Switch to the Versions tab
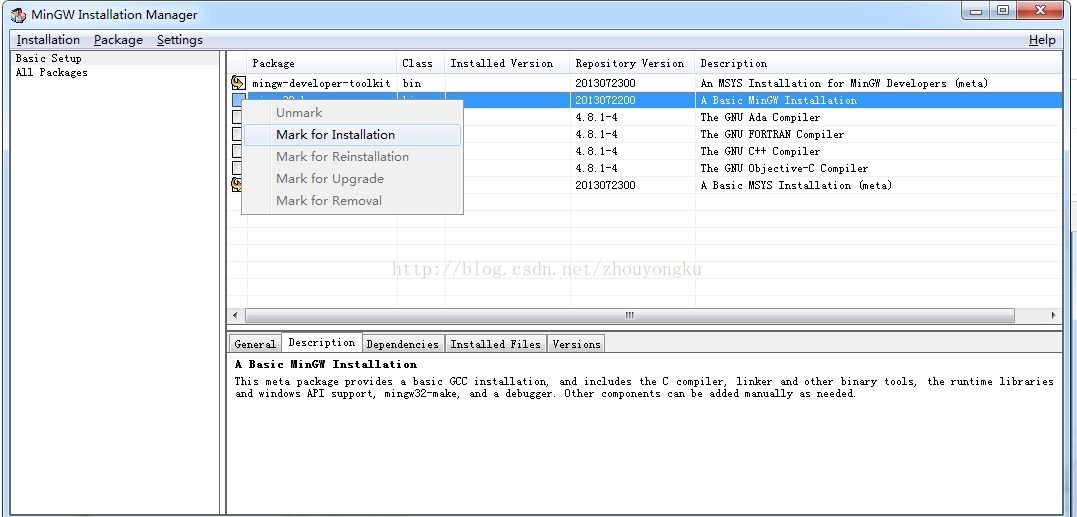This screenshot has height=517, width=1077. 576,344
